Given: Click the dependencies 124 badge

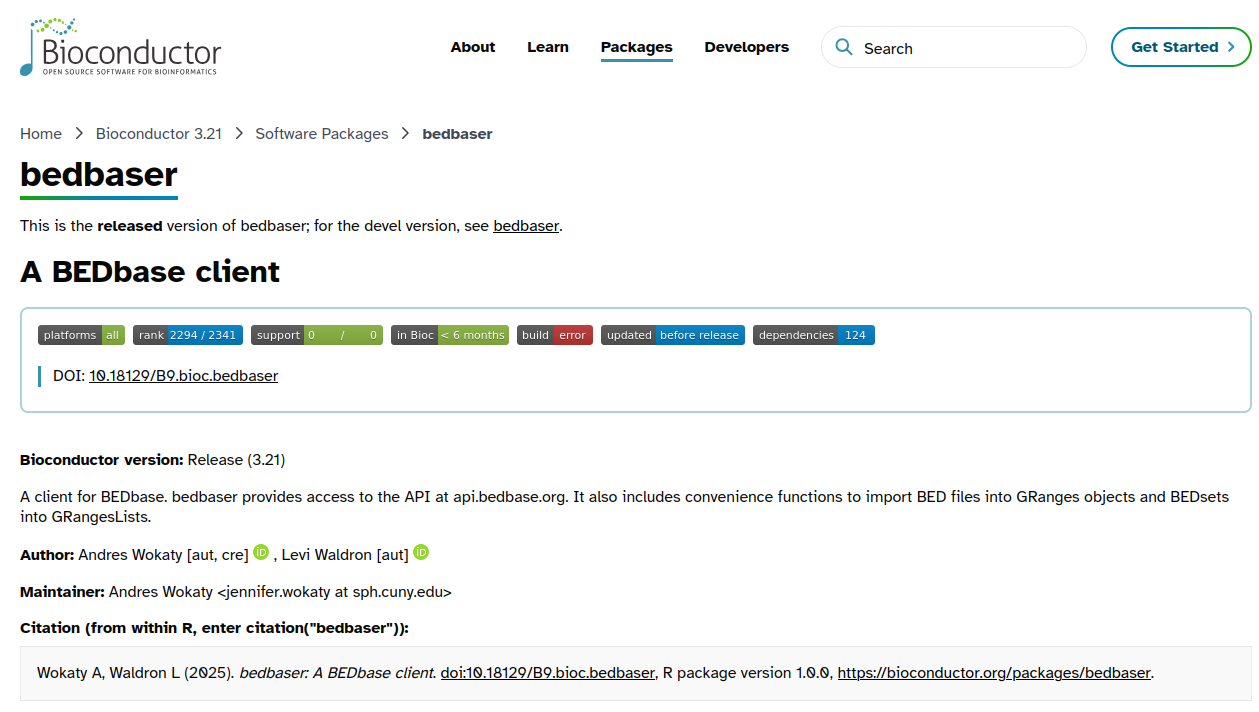Looking at the screenshot, I should pos(814,335).
